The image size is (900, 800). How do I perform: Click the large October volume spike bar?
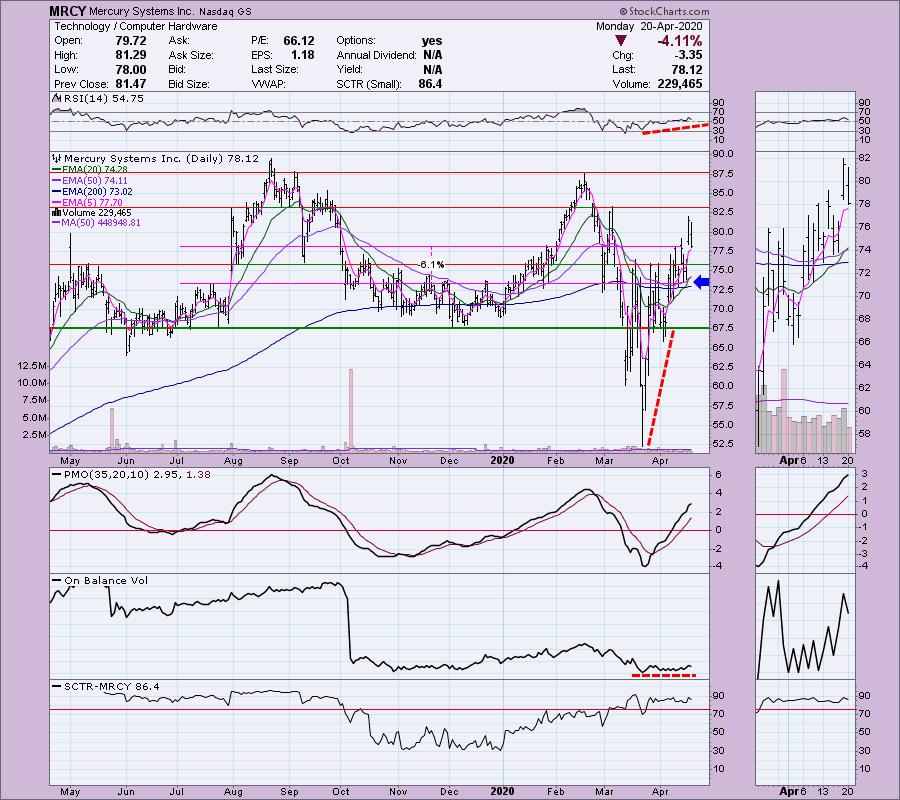point(351,410)
